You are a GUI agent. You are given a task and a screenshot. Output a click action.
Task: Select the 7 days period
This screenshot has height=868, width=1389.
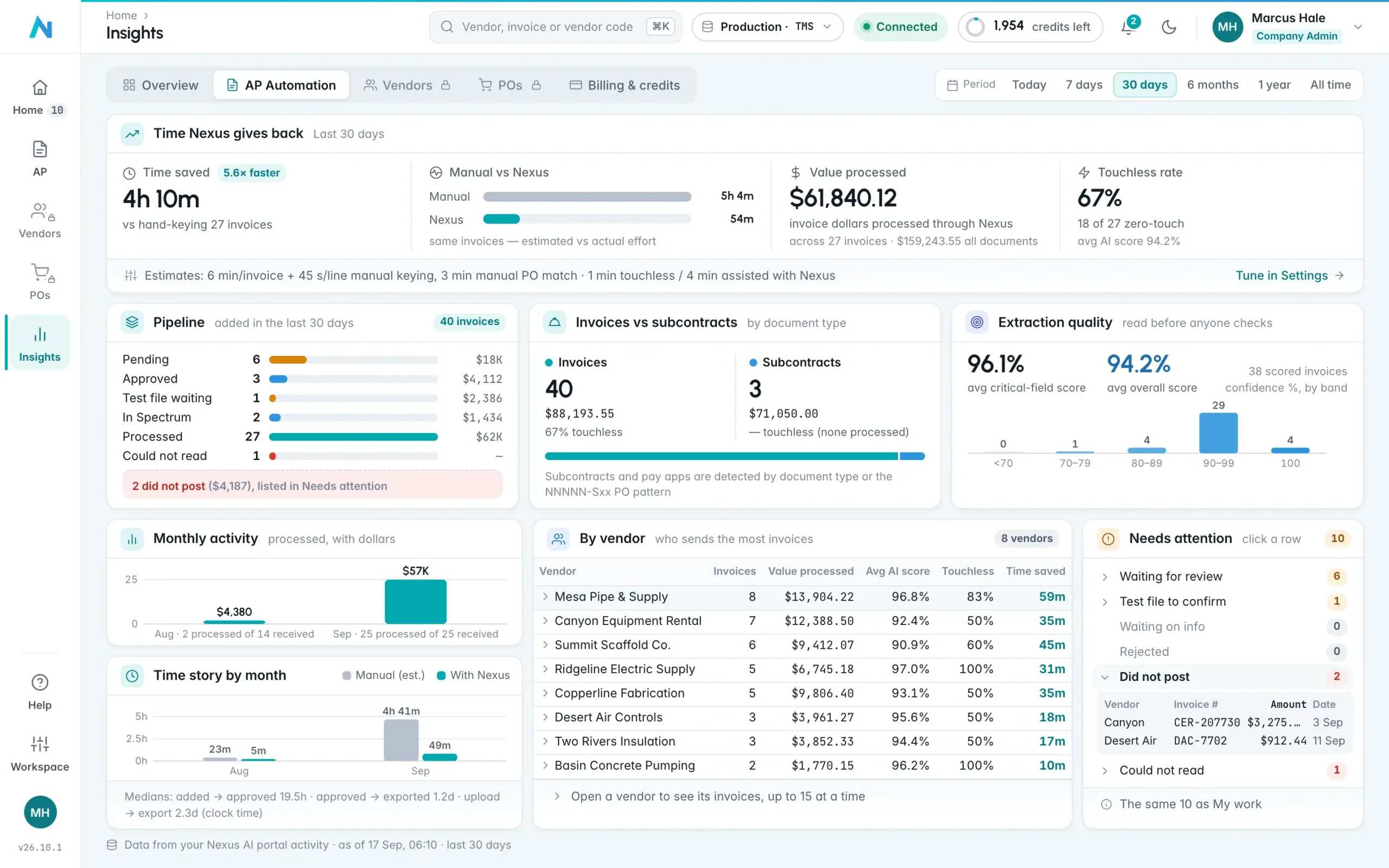point(1084,85)
